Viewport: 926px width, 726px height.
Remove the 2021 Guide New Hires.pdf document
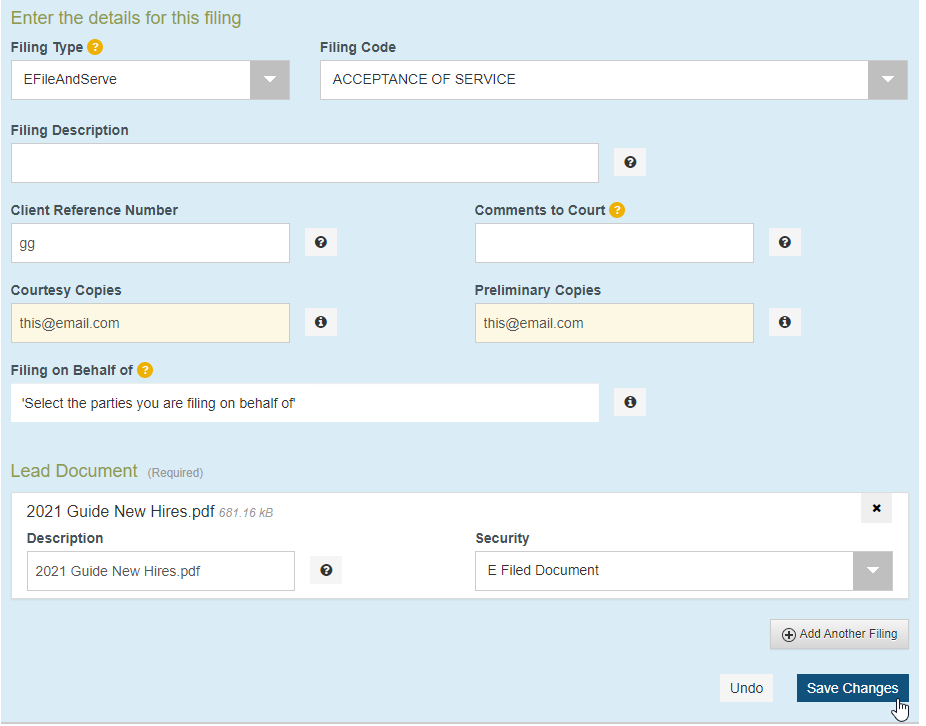click(x=876, y=508)
